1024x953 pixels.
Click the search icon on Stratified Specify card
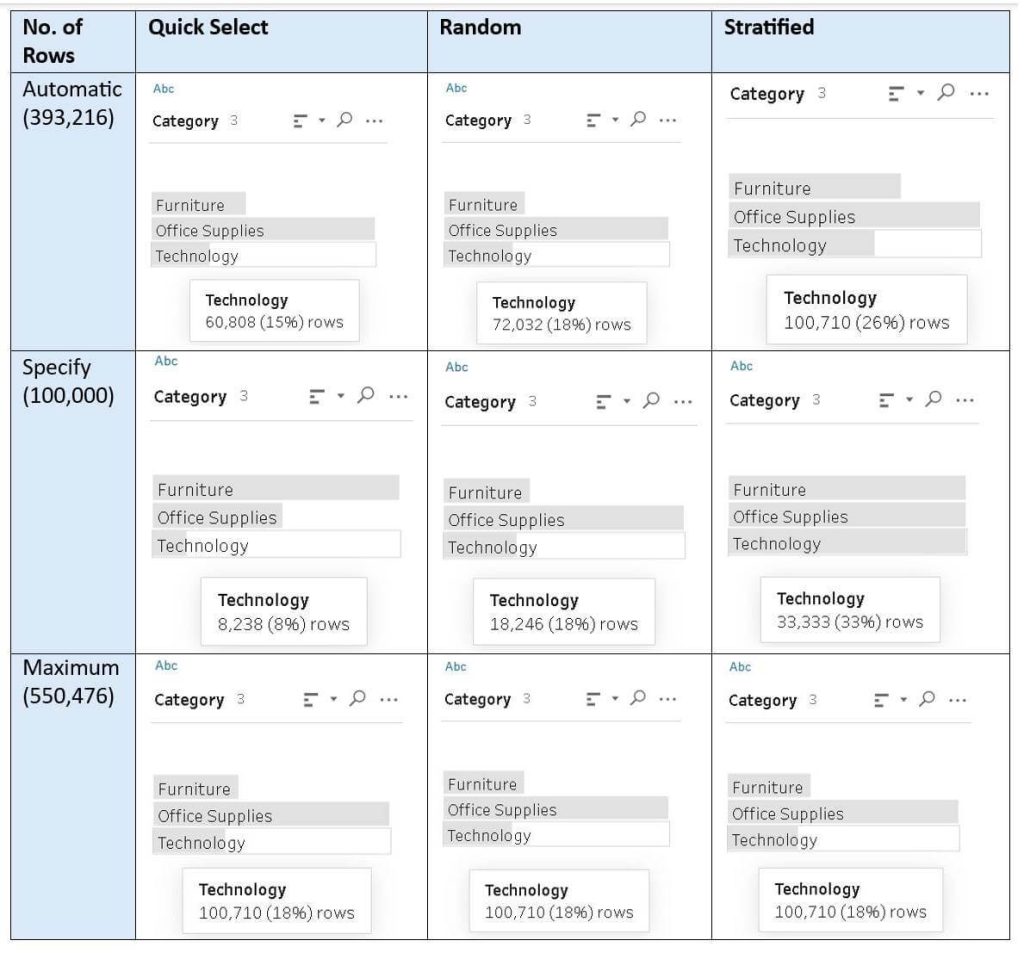tap(932, 397)
